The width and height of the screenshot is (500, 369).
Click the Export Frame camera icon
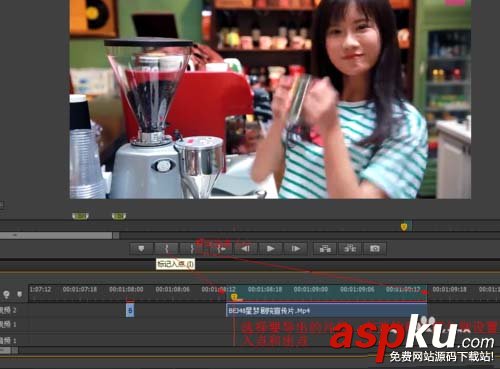[x=375, y=249]
